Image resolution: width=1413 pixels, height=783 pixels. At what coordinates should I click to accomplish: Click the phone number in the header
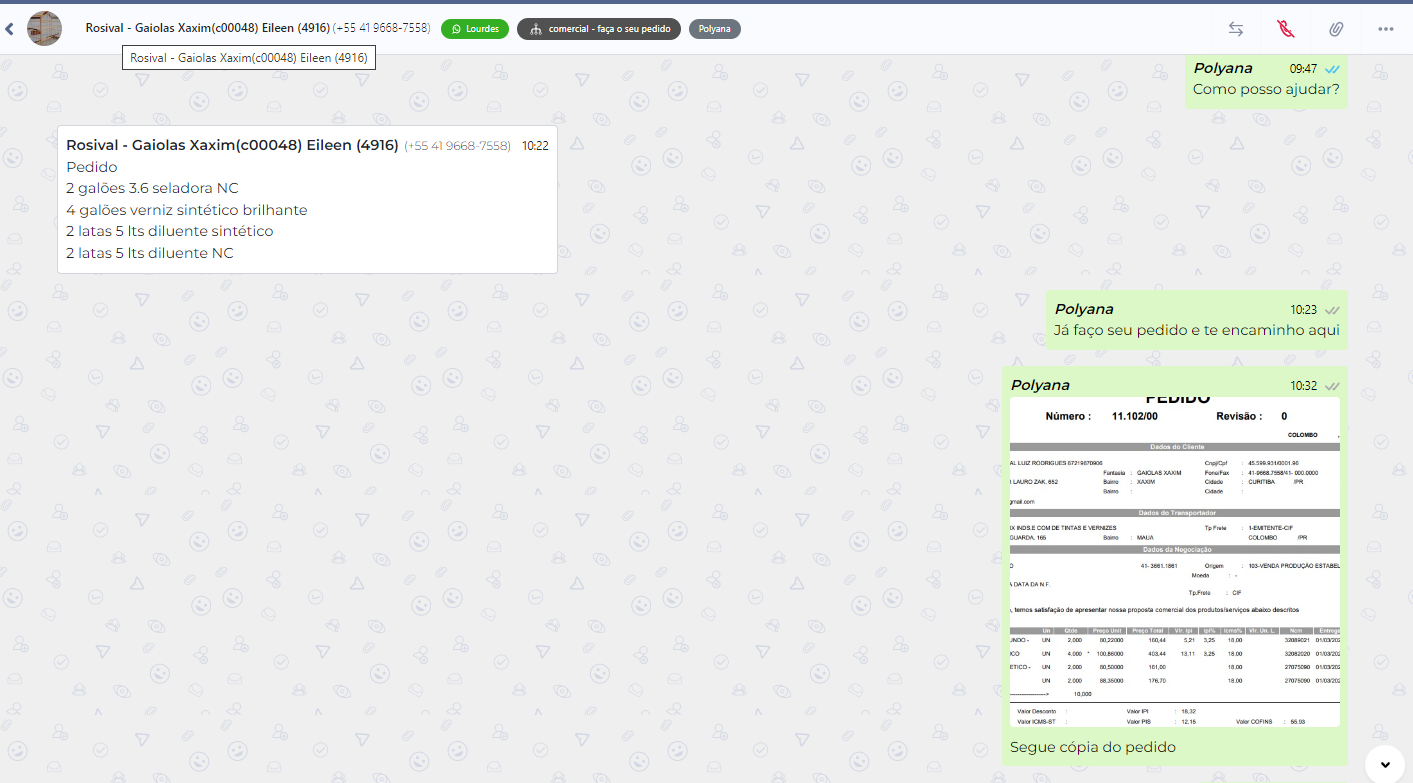click(x=382, y=29)
